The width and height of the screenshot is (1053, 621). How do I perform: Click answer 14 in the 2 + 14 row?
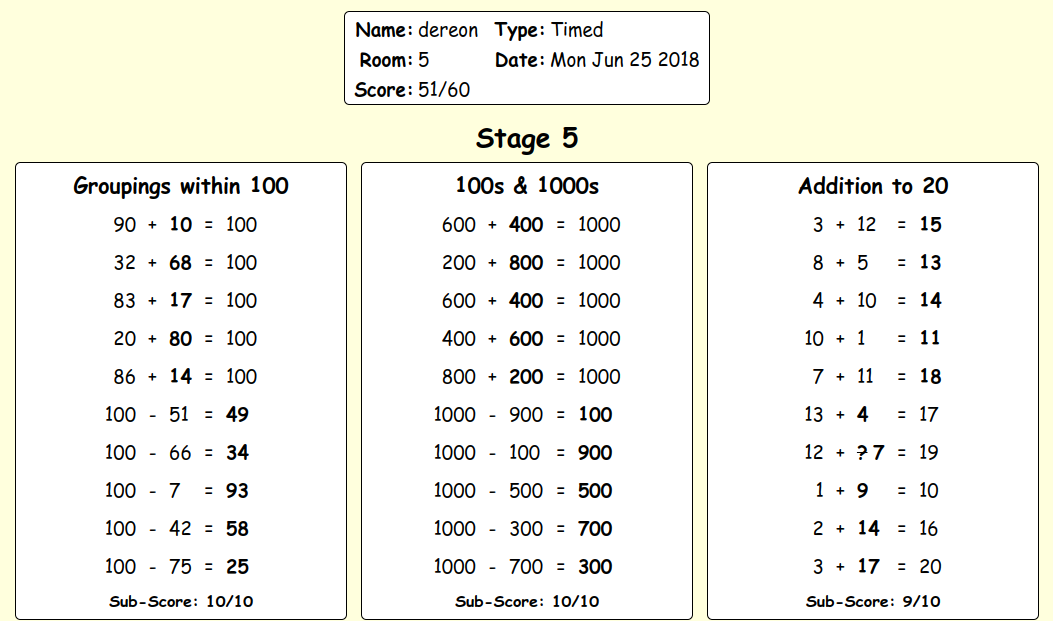click(x=868, y=528)
